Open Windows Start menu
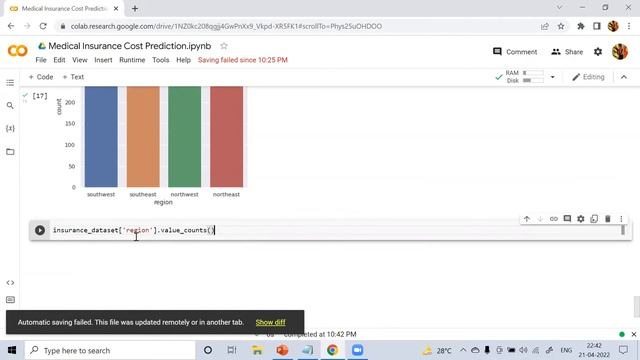 (12, 350)
